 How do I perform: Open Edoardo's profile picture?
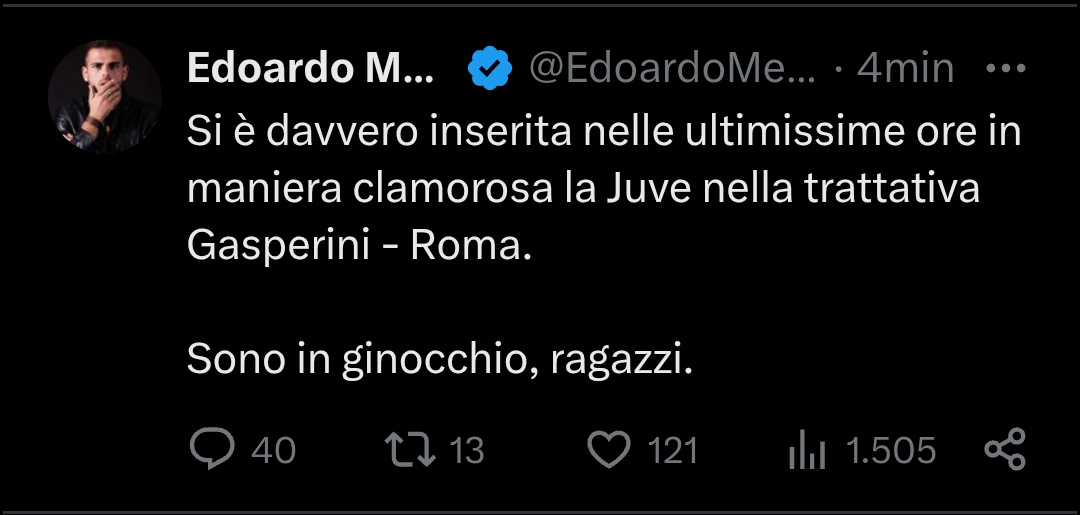(105, 96)
